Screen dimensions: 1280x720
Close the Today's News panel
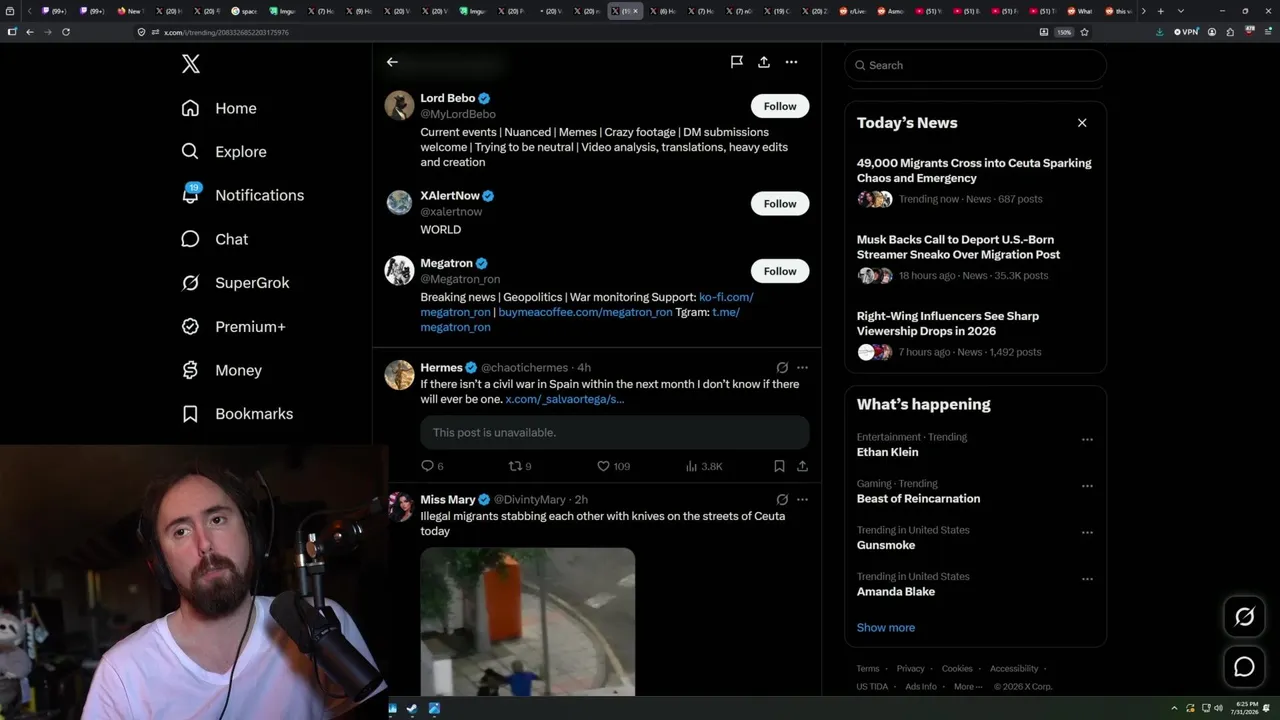pos(1082,123)
